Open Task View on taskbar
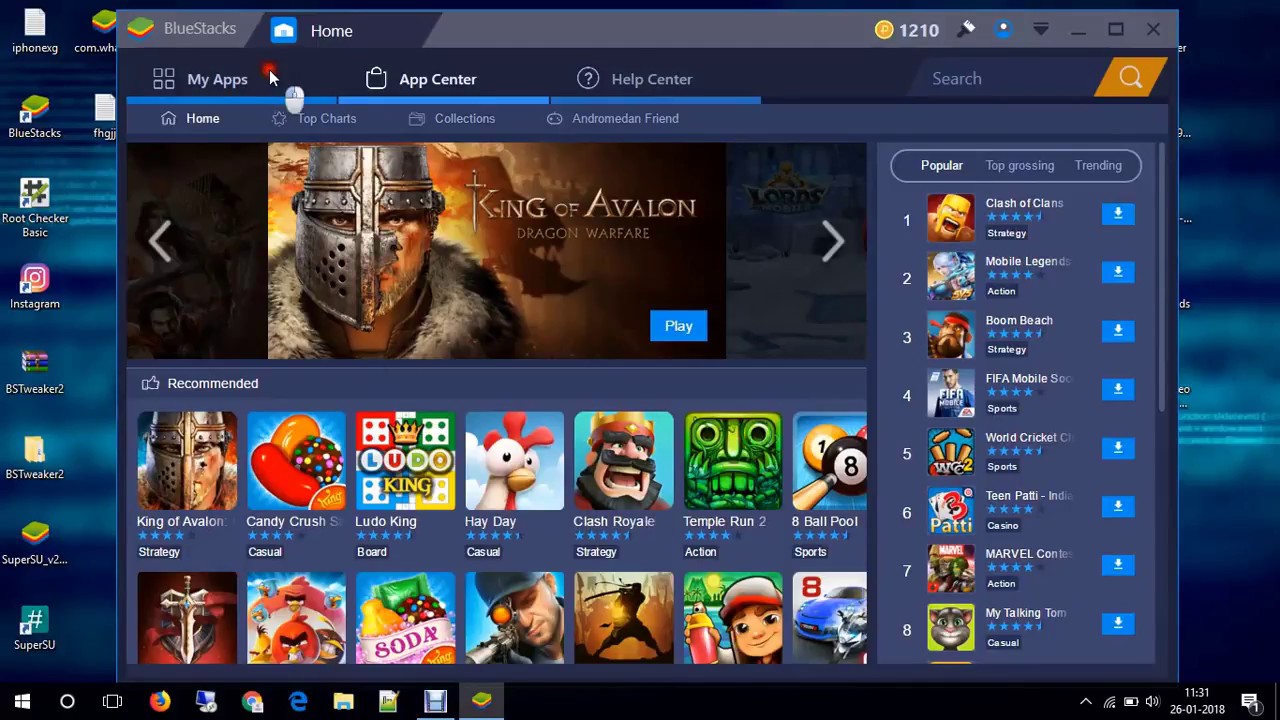 click(113, 701)
